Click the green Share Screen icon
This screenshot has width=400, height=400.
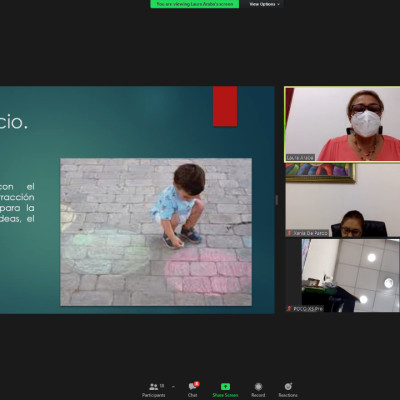[x=225, y=387]
